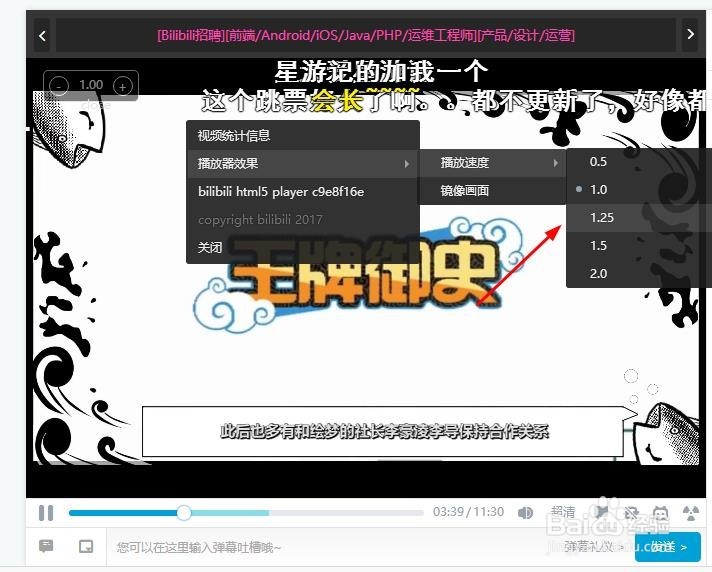Viewport: 712px width, 572px height.
Task: Focus the danmaku comment input field
Action: click(x=336, y=547)
